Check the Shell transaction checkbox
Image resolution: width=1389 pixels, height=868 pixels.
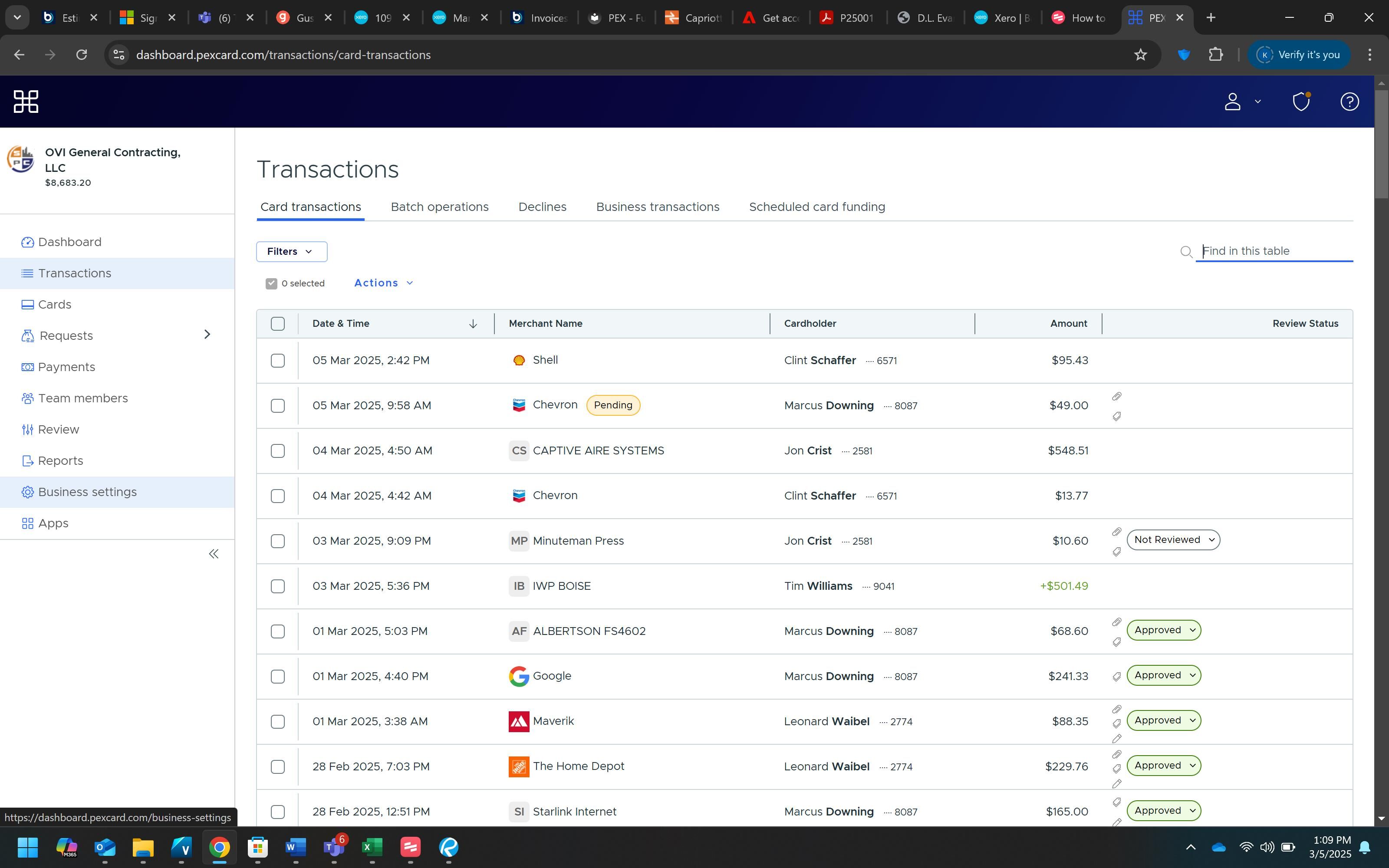coord(278,361)
